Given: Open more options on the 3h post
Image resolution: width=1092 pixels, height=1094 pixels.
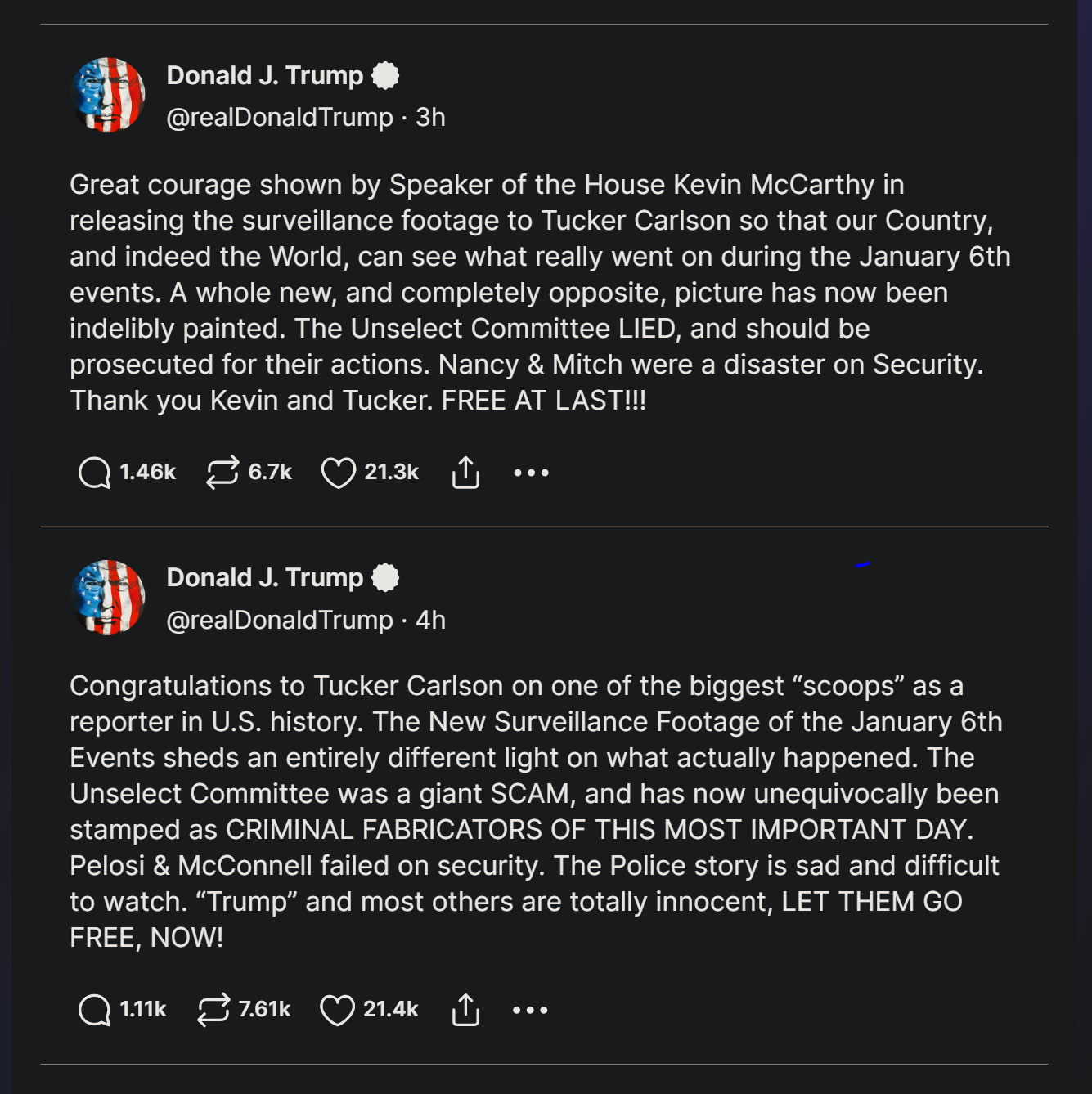Looking at the screenshot, I should [x=531, y=473].
